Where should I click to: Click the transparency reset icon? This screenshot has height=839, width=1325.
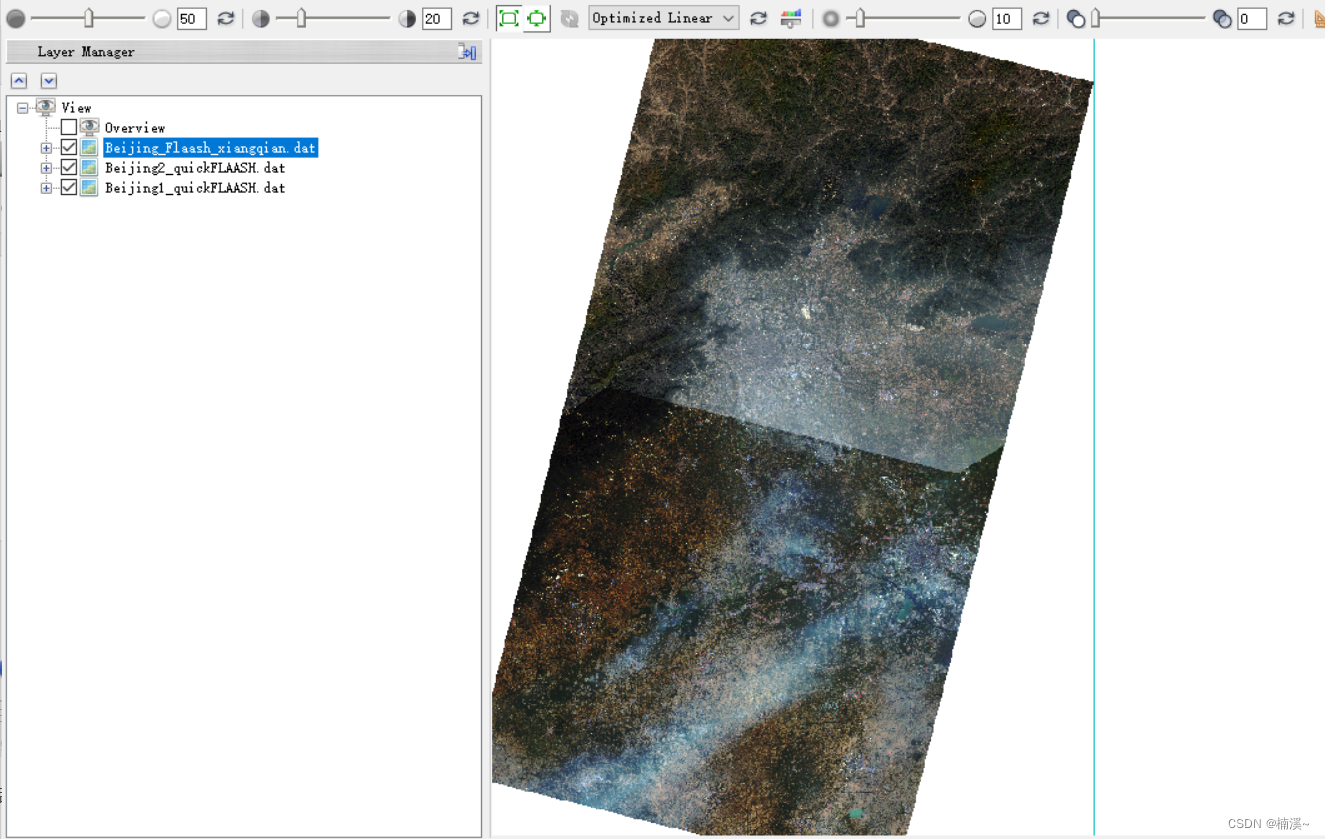coord(1285,18)
